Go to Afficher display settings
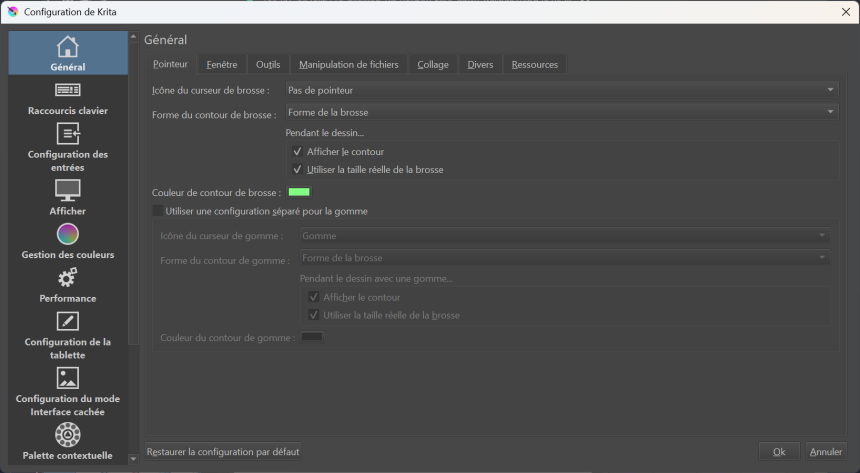The height and width of the screenshot is (473, 860). click(x=67, y=197)
